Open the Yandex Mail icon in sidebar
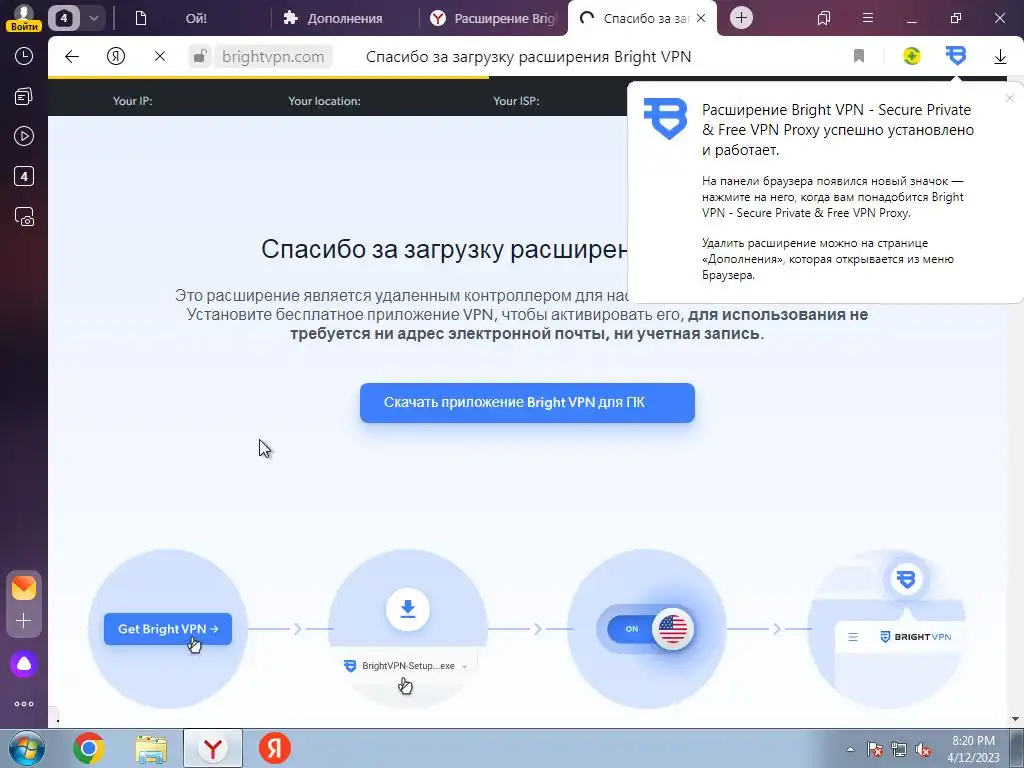Viewport: 1024px width, 768px height. click(x=24, y=588)
